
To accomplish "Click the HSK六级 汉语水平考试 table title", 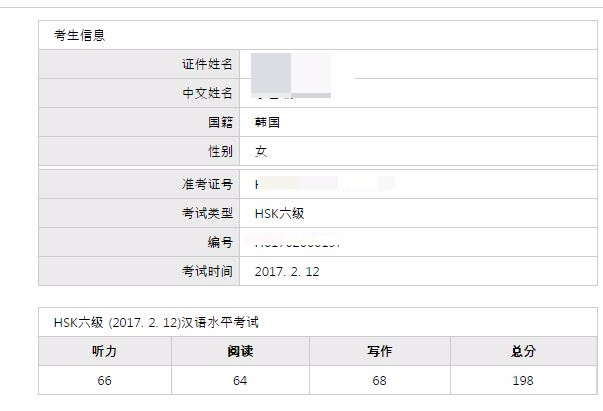I will click(156, 322).
